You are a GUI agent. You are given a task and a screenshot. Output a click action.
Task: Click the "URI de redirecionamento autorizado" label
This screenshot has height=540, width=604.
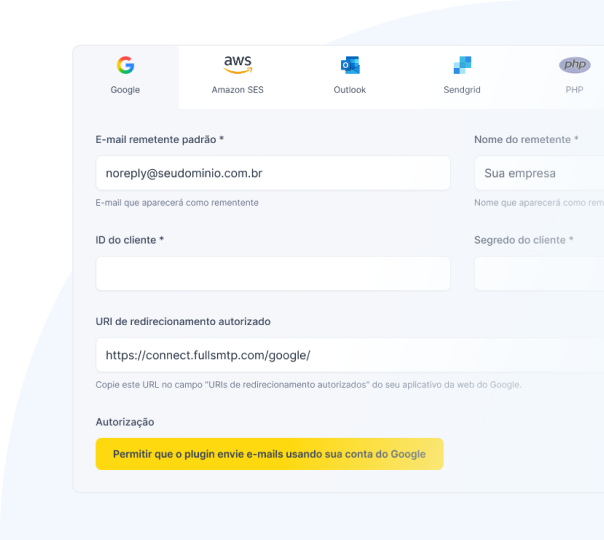183,322
